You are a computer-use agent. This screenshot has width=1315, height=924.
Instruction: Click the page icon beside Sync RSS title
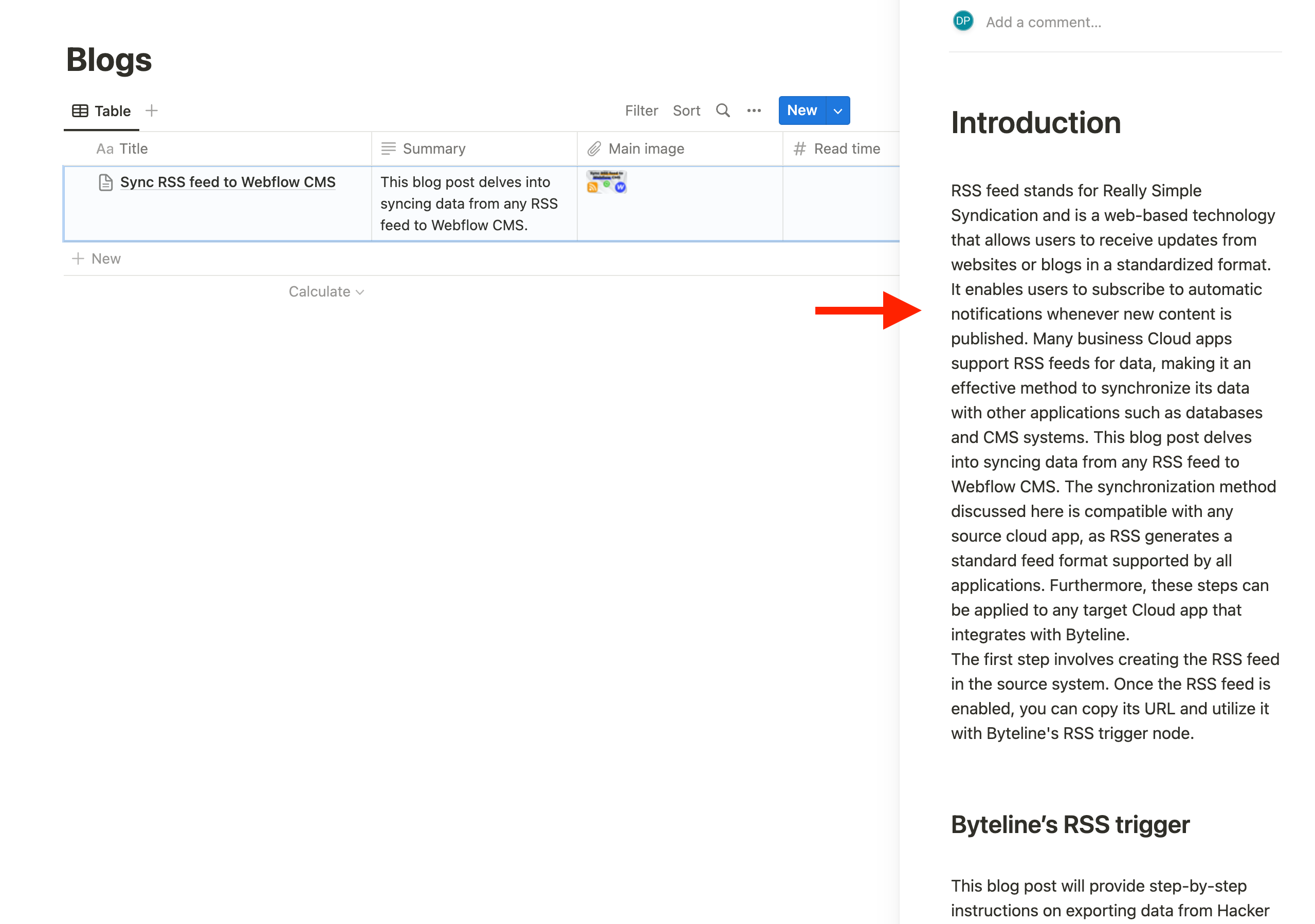(x=105, y=182)
